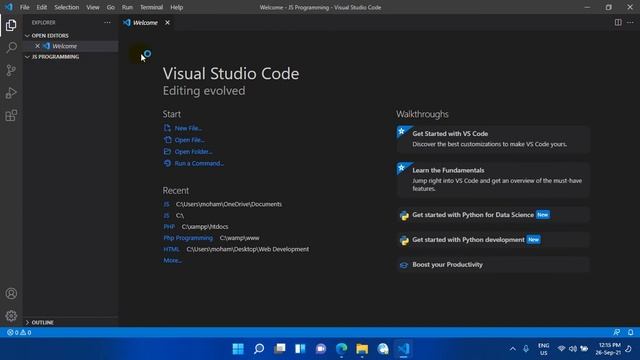640x360 pixels.
Task: Open the Terminal menu
Action: 151,7
